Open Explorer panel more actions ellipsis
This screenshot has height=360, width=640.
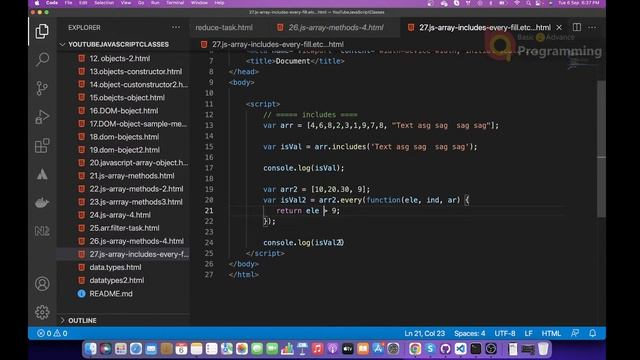(176, 27)
